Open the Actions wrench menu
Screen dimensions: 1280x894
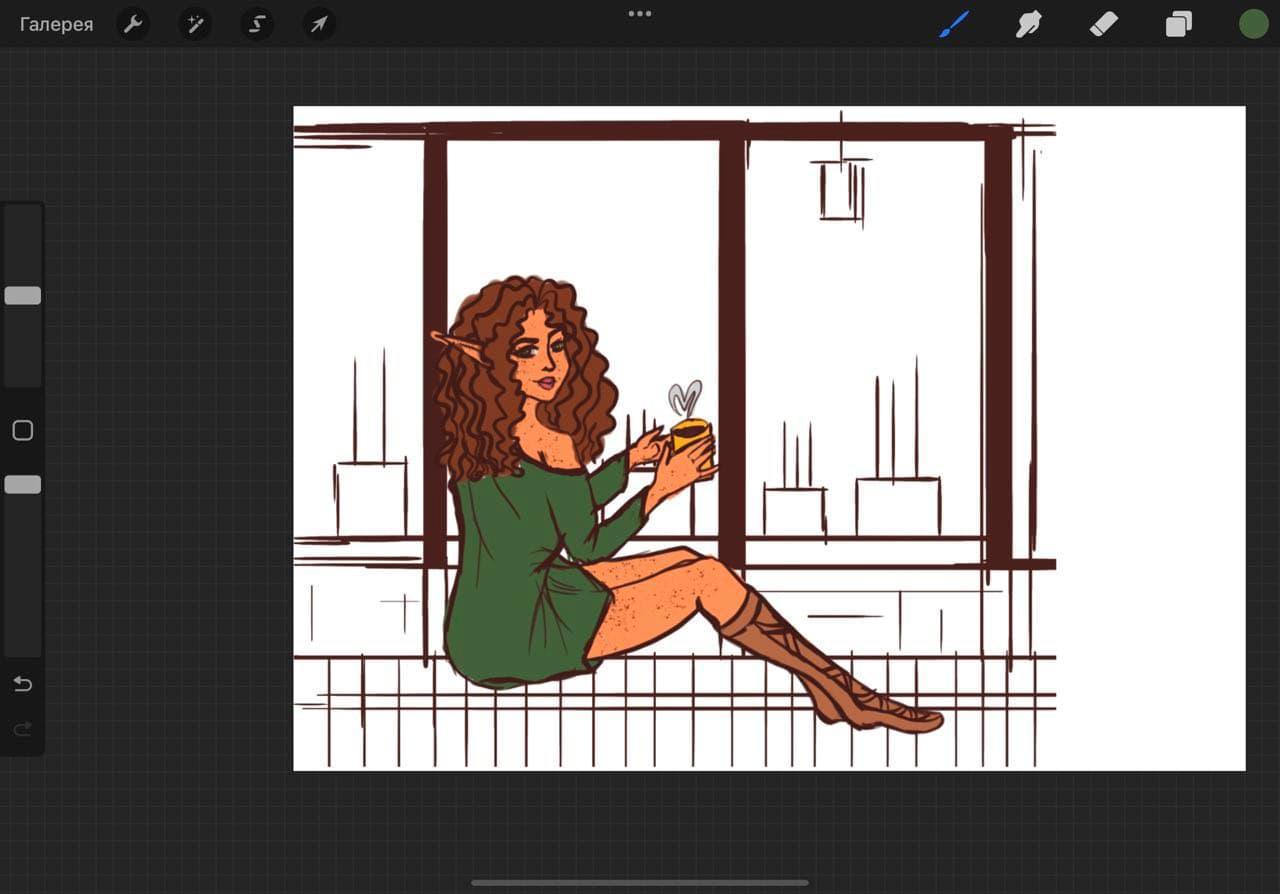tap(133, 25)
